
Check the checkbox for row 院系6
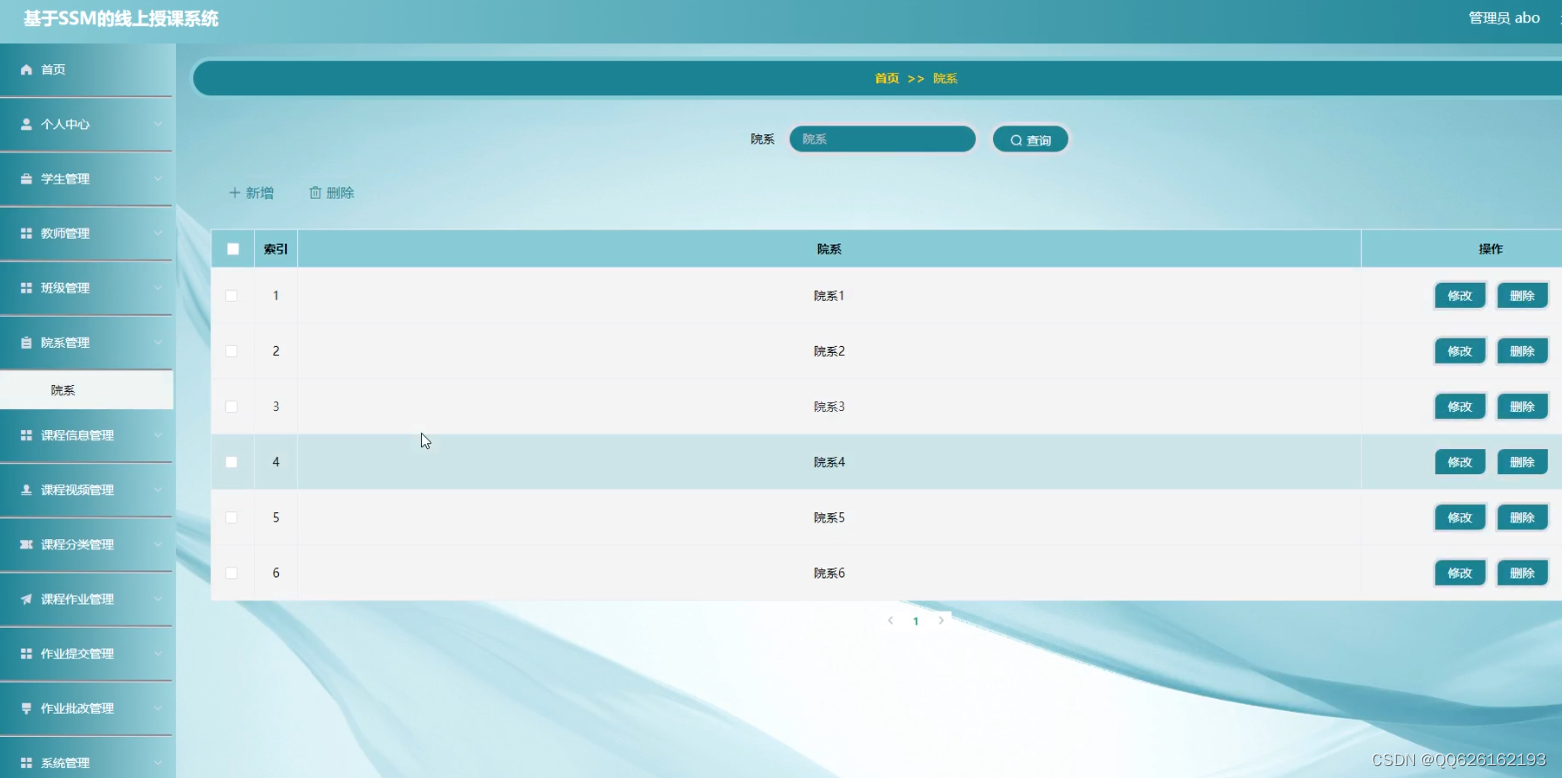point(232,573)
